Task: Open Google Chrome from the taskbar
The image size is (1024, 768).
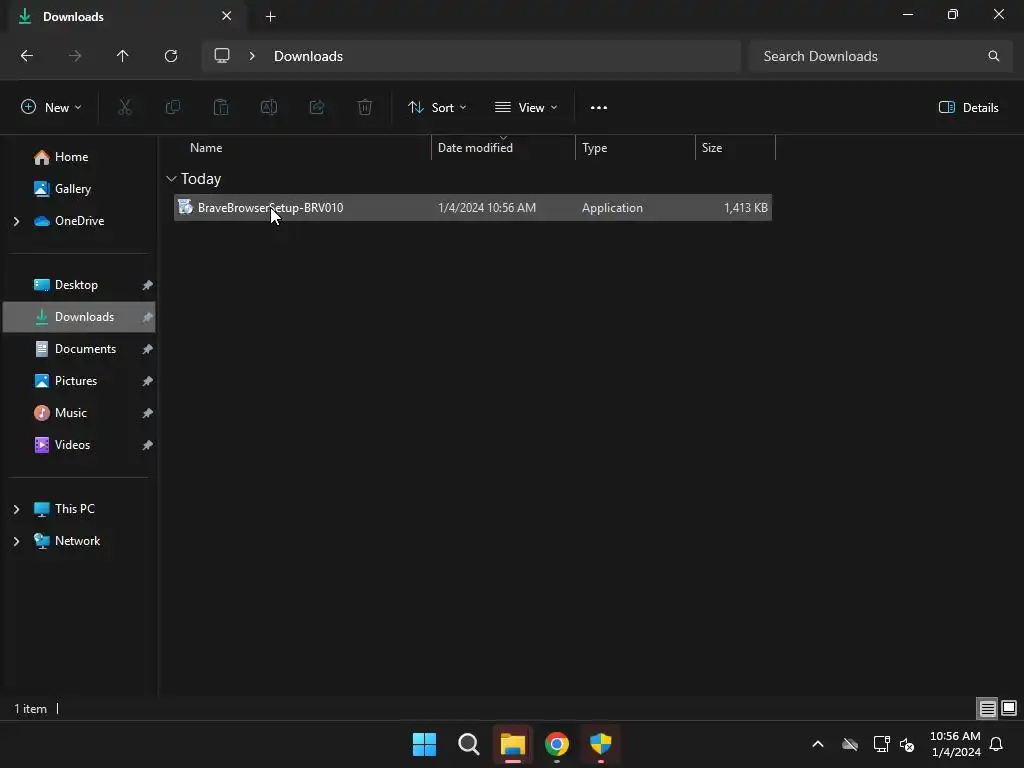Action: (556, 744)
